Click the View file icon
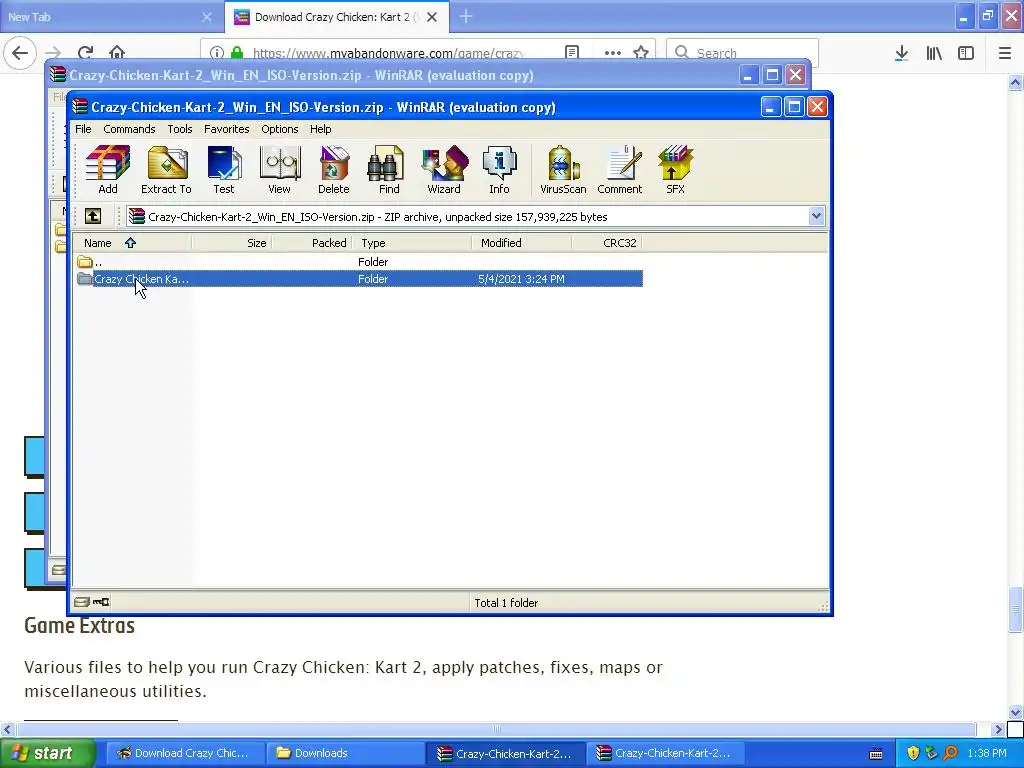Viewport: 1024px width, 768px height. 280,170
